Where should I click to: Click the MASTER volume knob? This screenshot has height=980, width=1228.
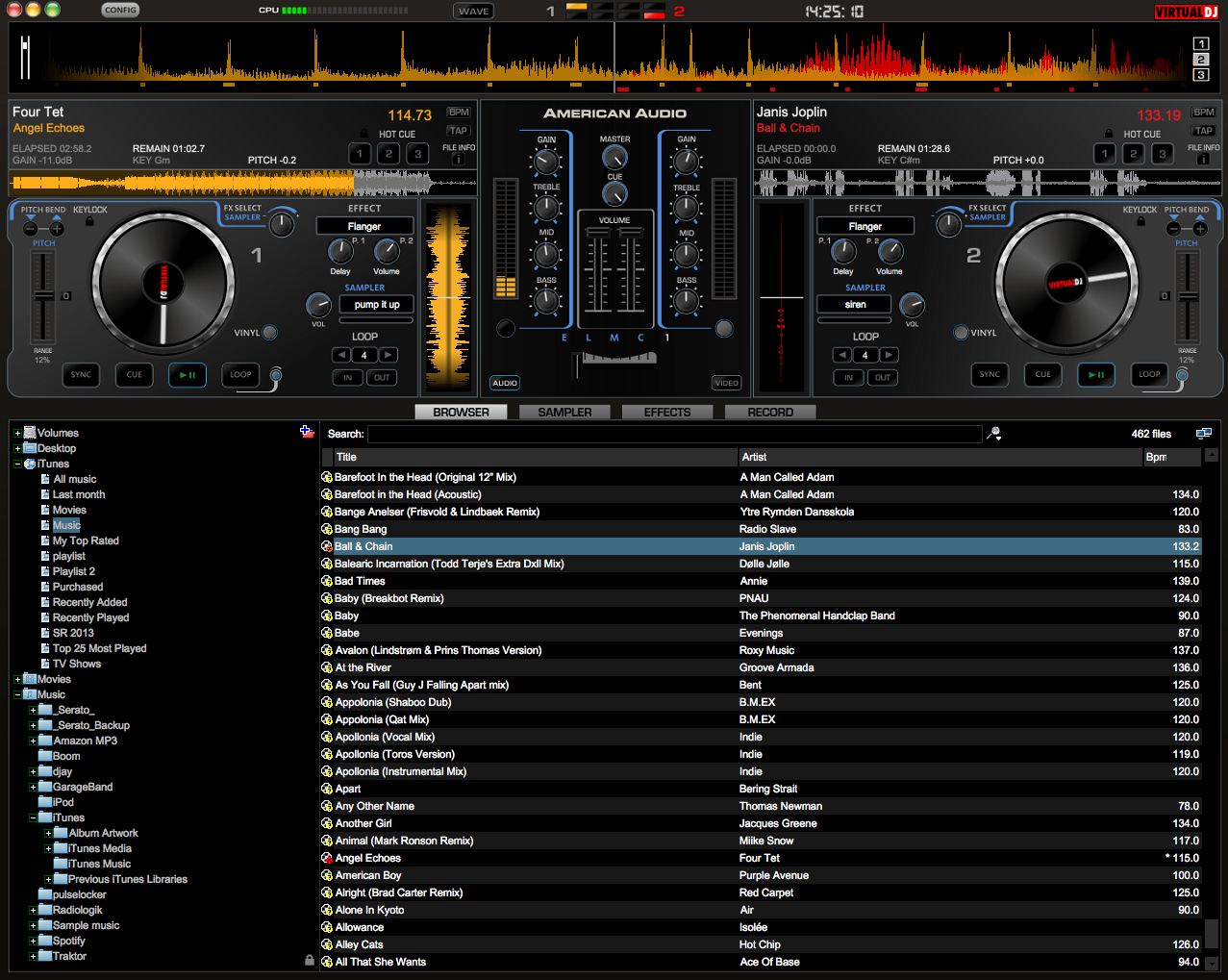(614, 158)
